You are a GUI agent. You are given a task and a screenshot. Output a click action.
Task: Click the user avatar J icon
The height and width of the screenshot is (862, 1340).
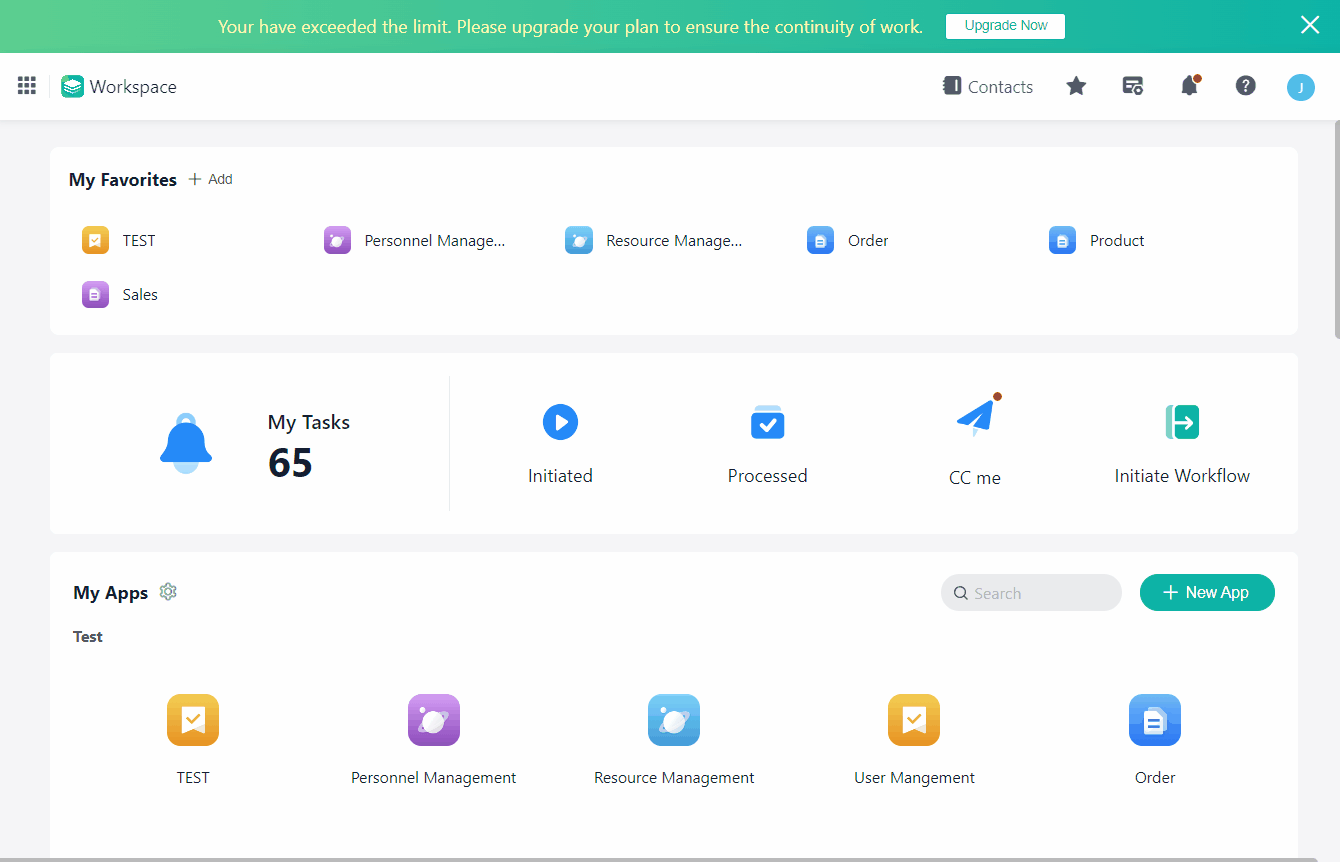(x=1300, y=87)
